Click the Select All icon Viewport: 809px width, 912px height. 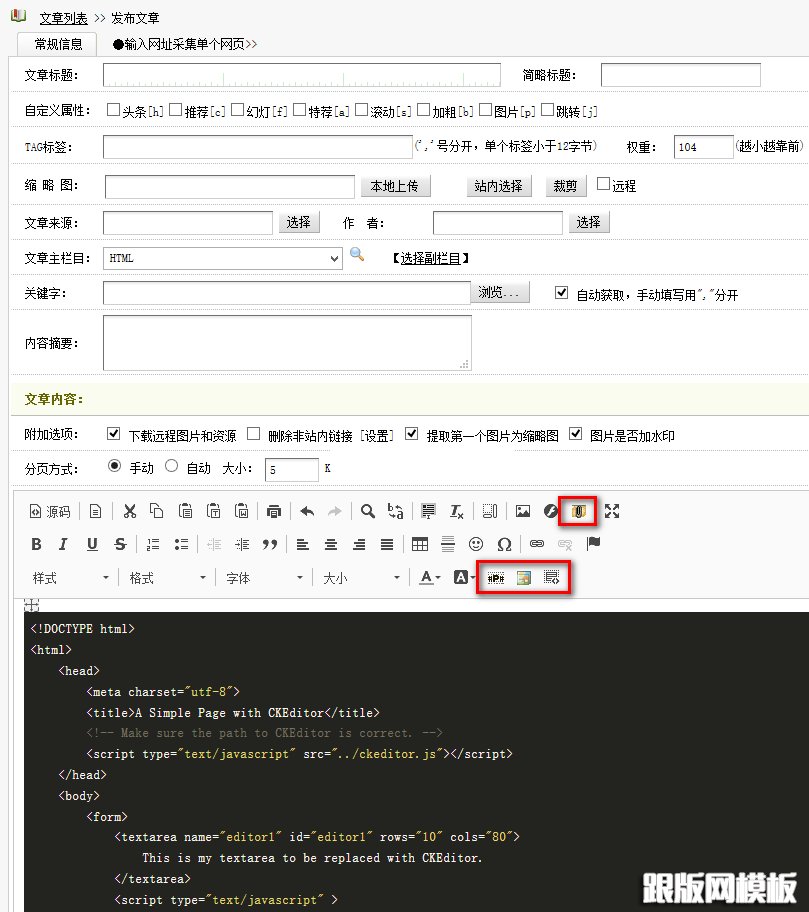(428, 511)
